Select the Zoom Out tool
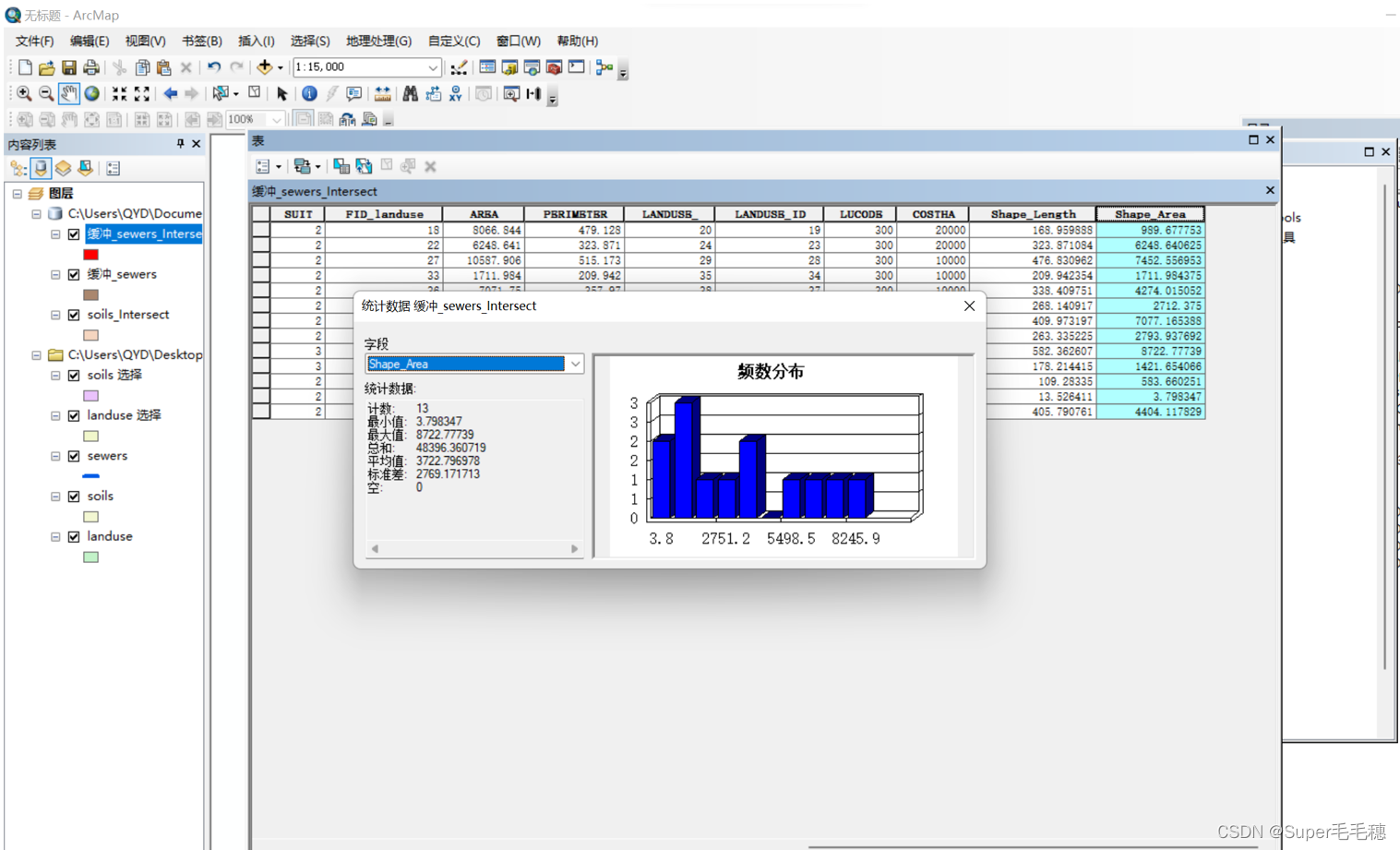 point(46,93)
